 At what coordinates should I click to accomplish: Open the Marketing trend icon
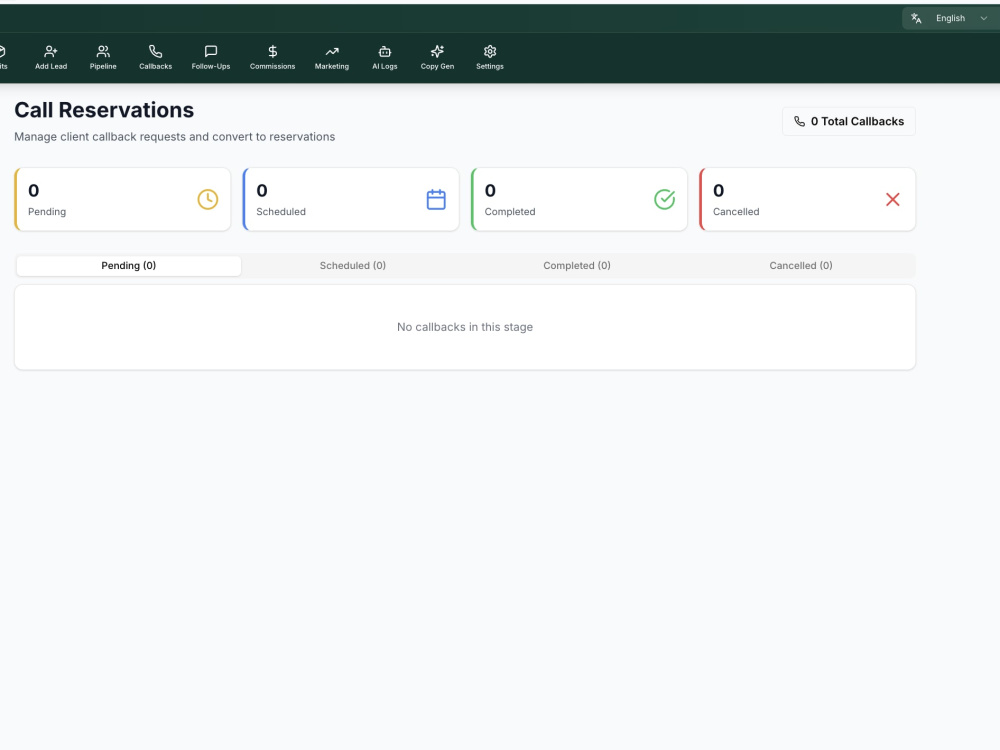(332, 52)
